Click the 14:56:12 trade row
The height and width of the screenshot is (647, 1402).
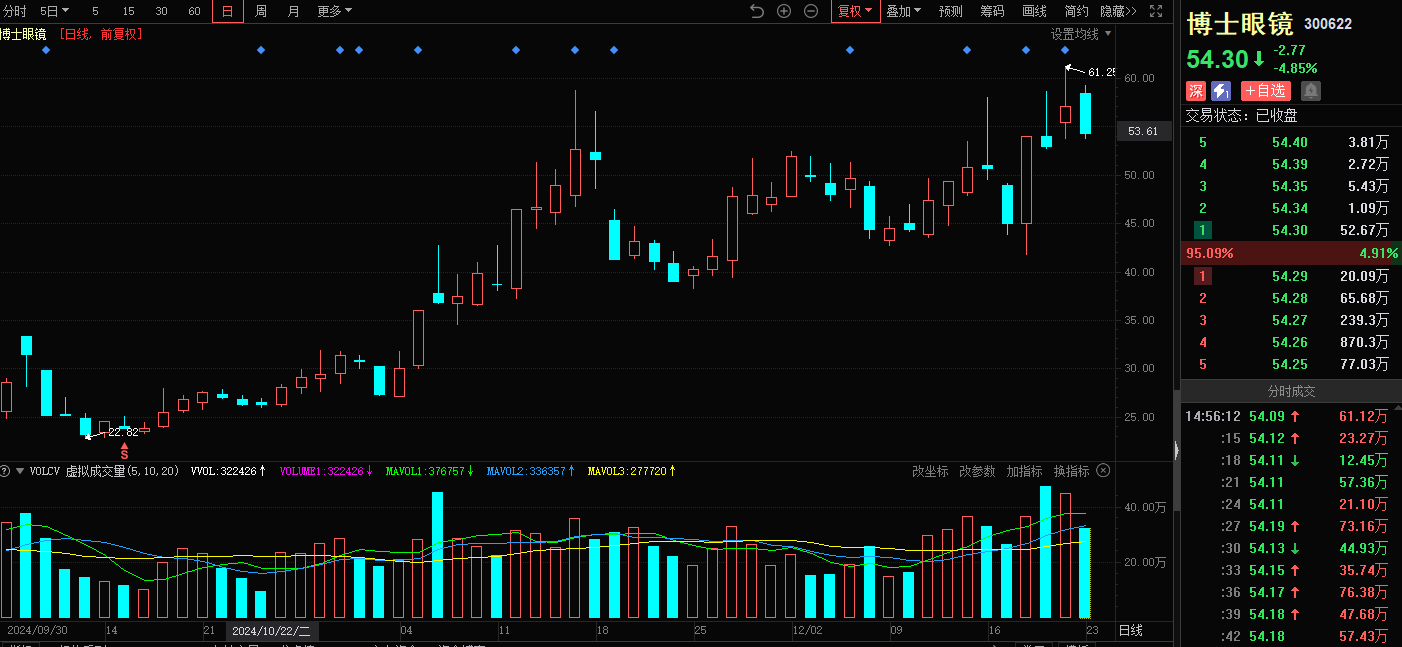pos(1291,416)
